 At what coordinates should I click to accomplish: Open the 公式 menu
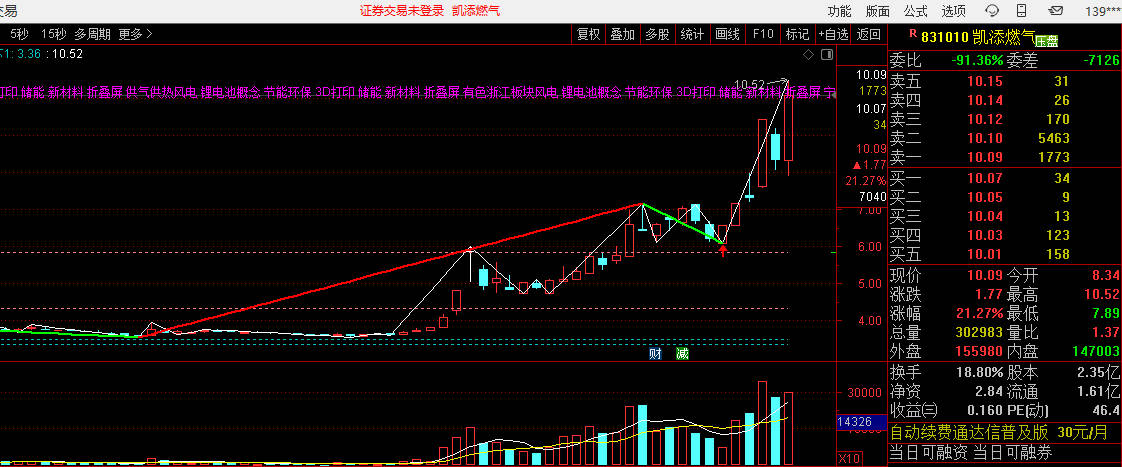915,11
